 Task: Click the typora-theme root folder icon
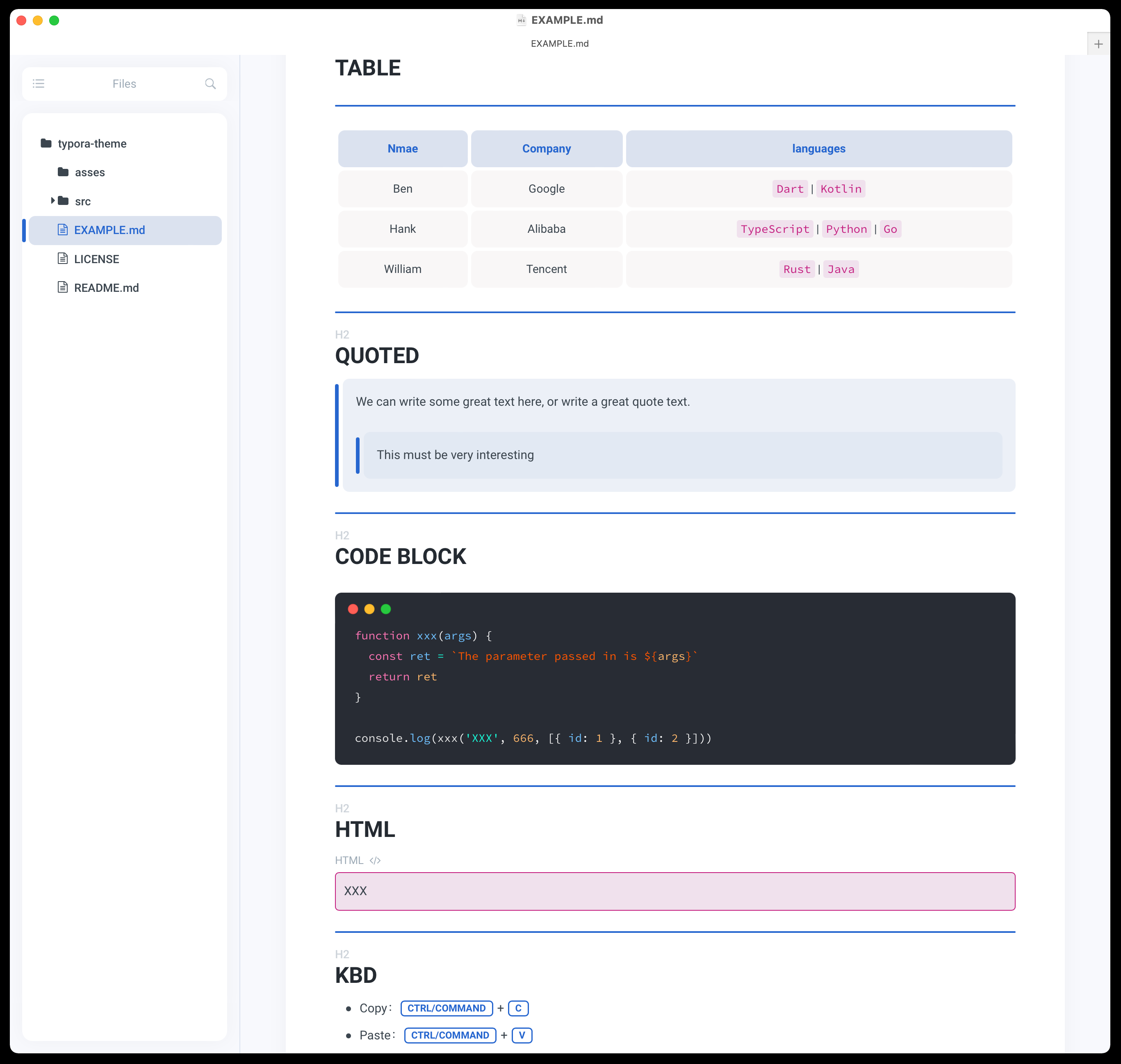click(x=46, y=143)
